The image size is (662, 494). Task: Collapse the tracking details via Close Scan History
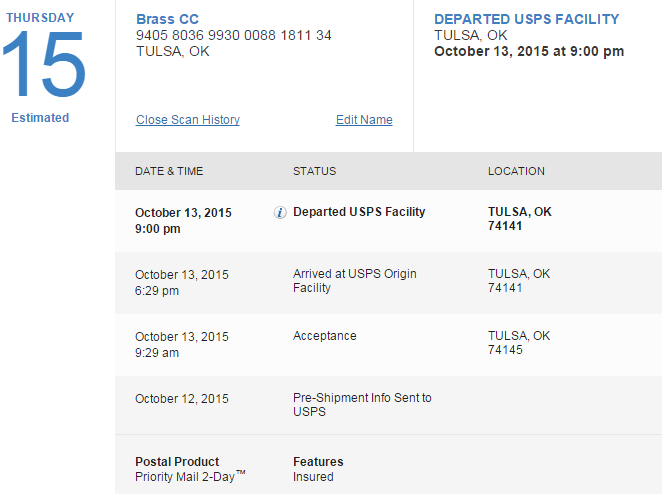click(188, 120)
